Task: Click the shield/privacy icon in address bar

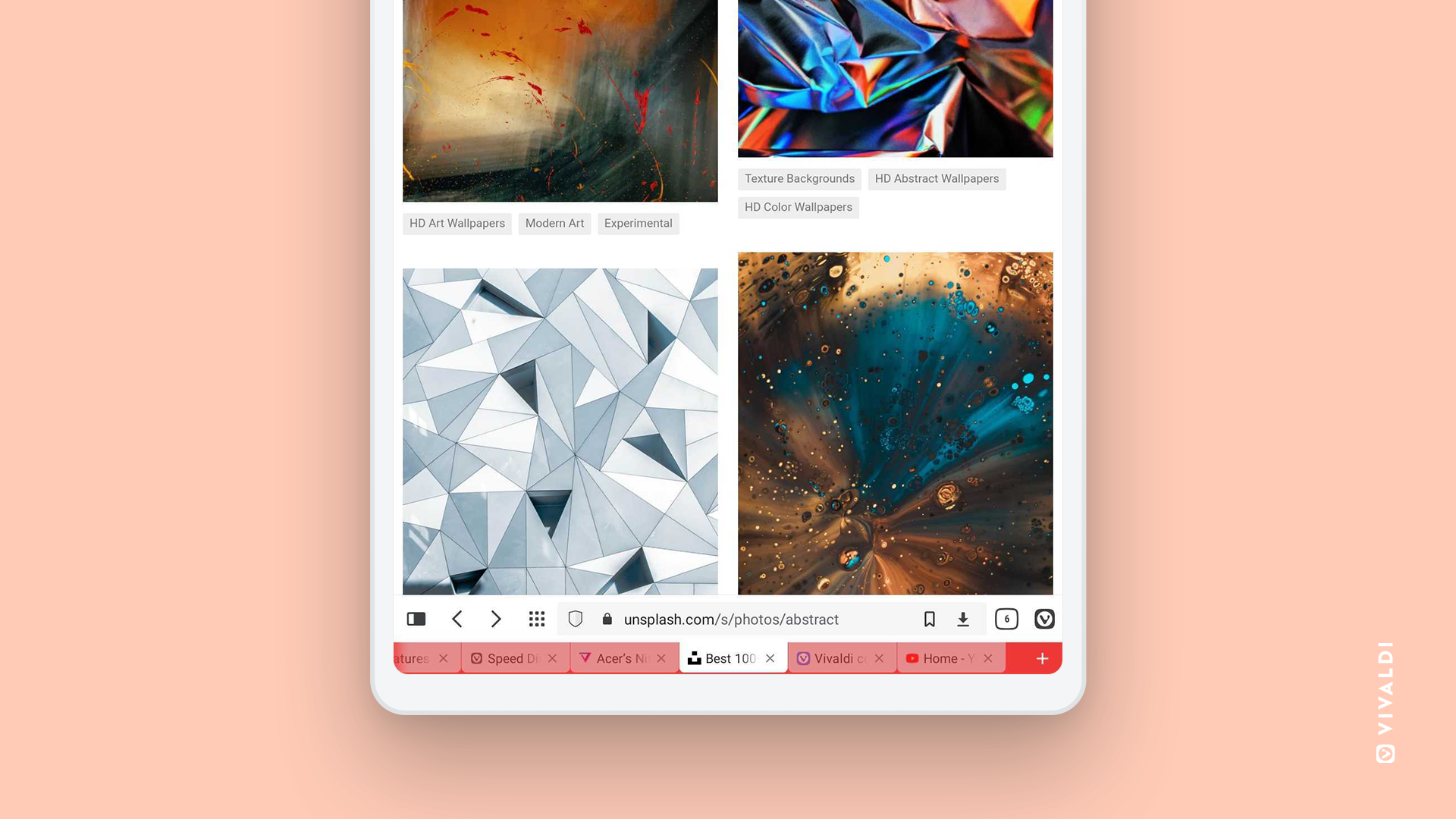Action: pyautogui.click(x=575, y=619)
